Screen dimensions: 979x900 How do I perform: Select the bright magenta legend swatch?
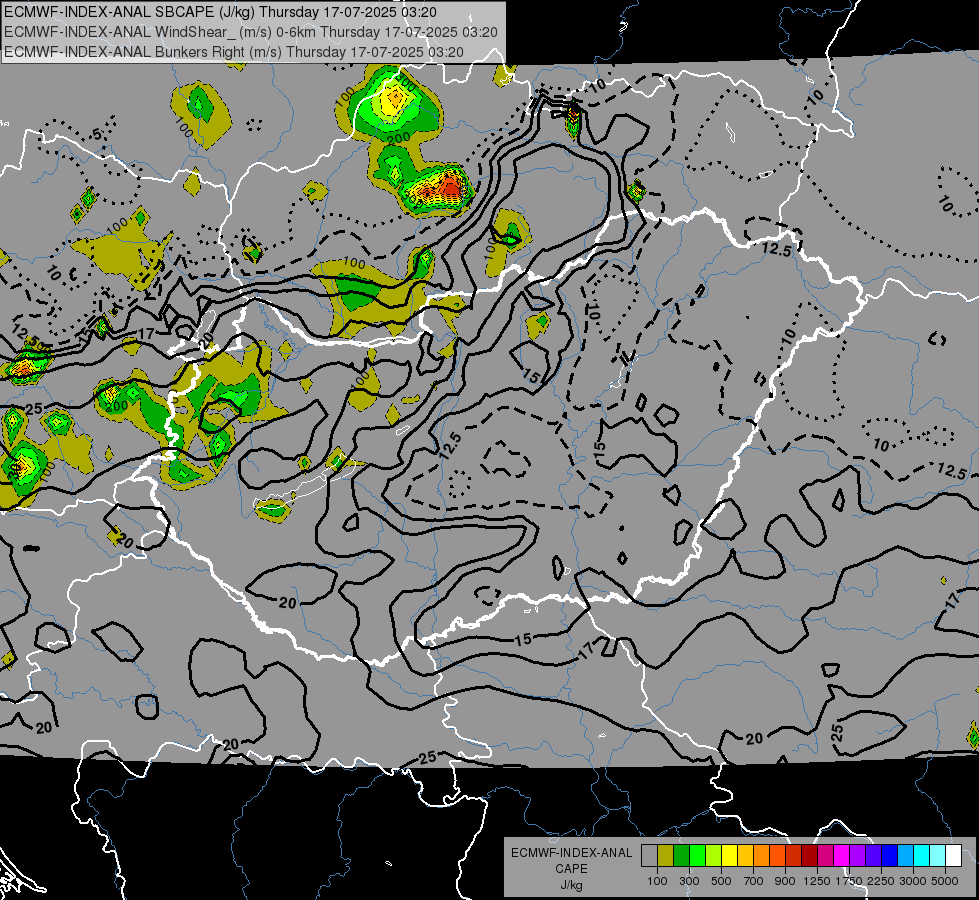pos(842,856)
